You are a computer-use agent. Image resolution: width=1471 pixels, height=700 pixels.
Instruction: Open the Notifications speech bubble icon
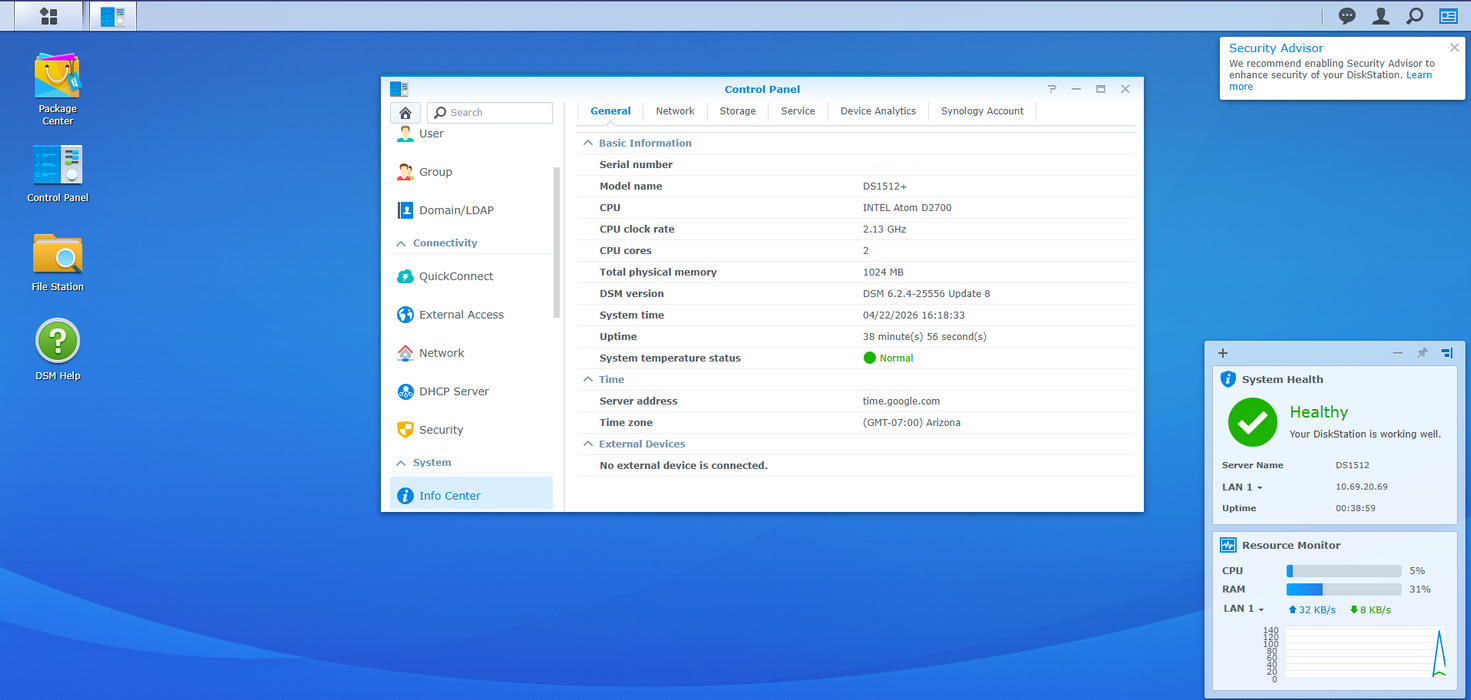click(x=1347, y=16)
